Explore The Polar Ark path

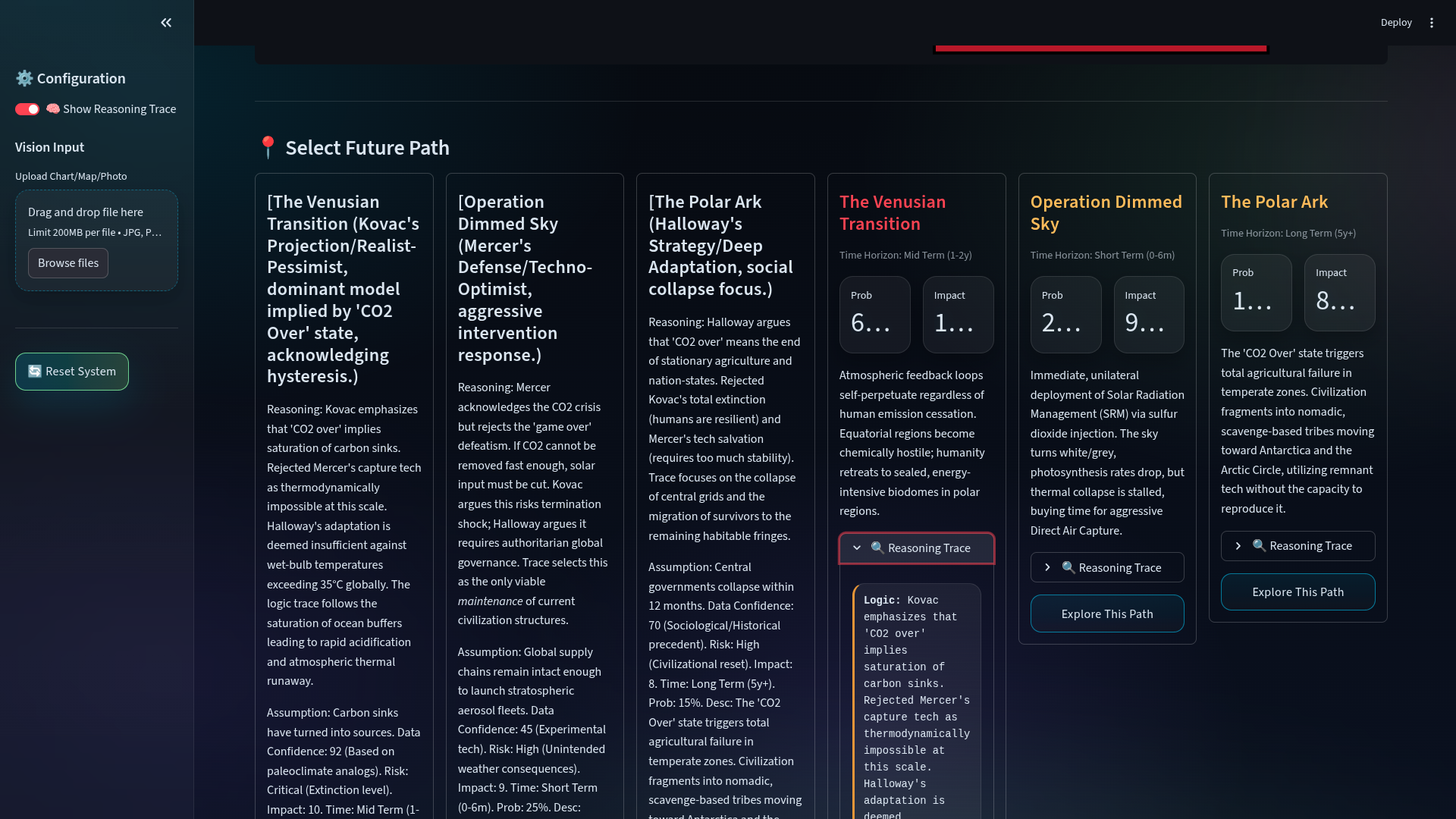[1298, 591]
